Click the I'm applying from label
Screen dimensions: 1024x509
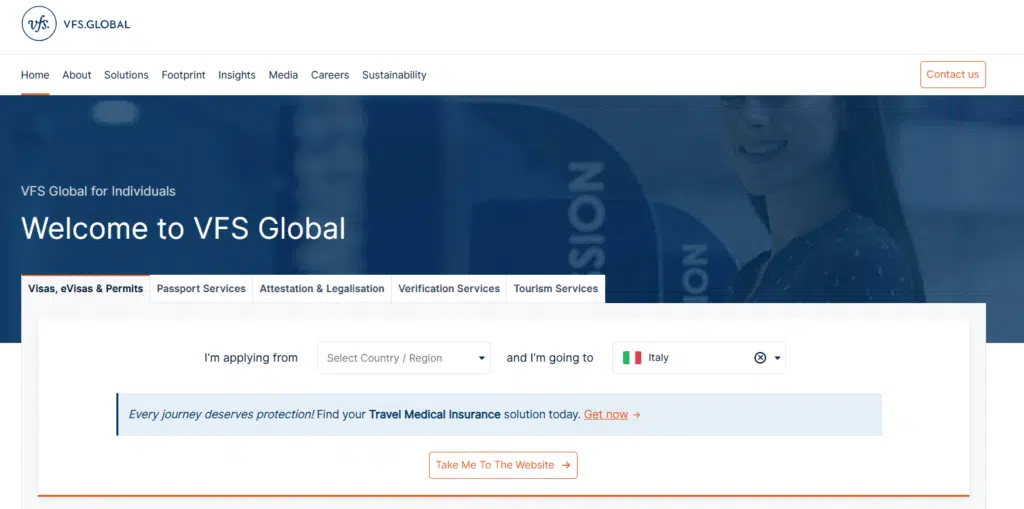[251, 358]
